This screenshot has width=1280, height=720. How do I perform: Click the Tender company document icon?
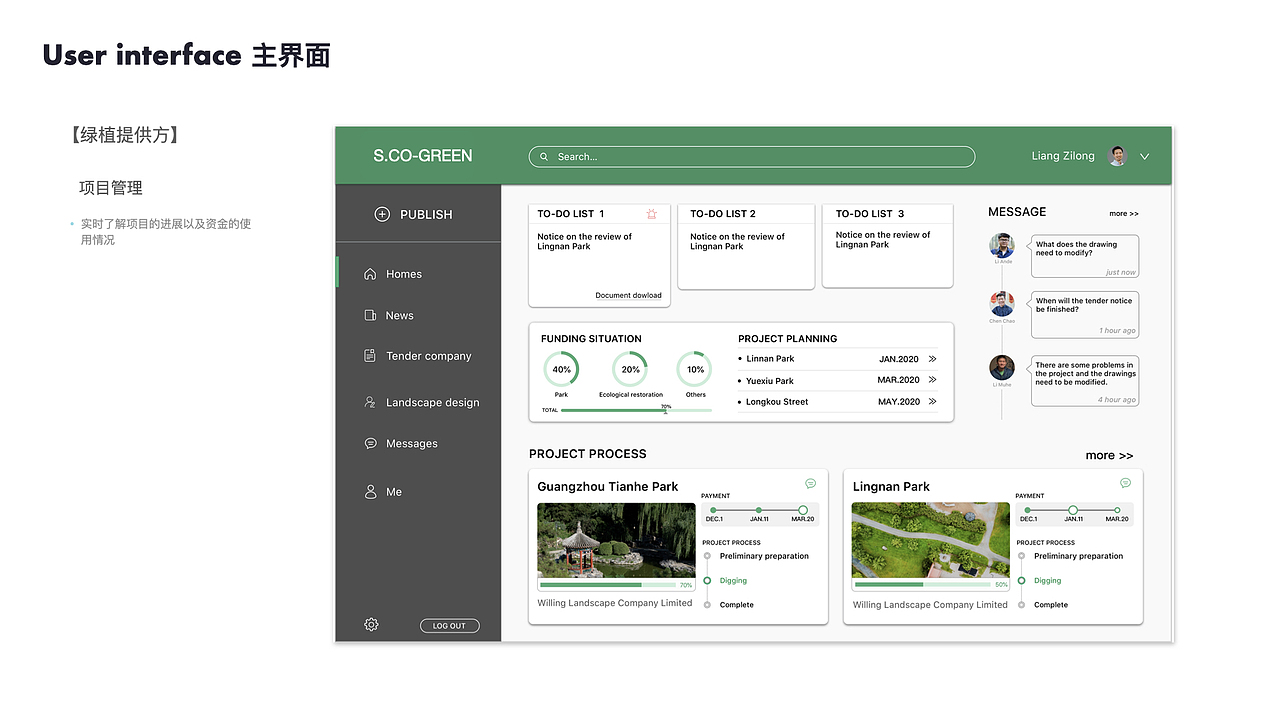click(x=370, y=356)
